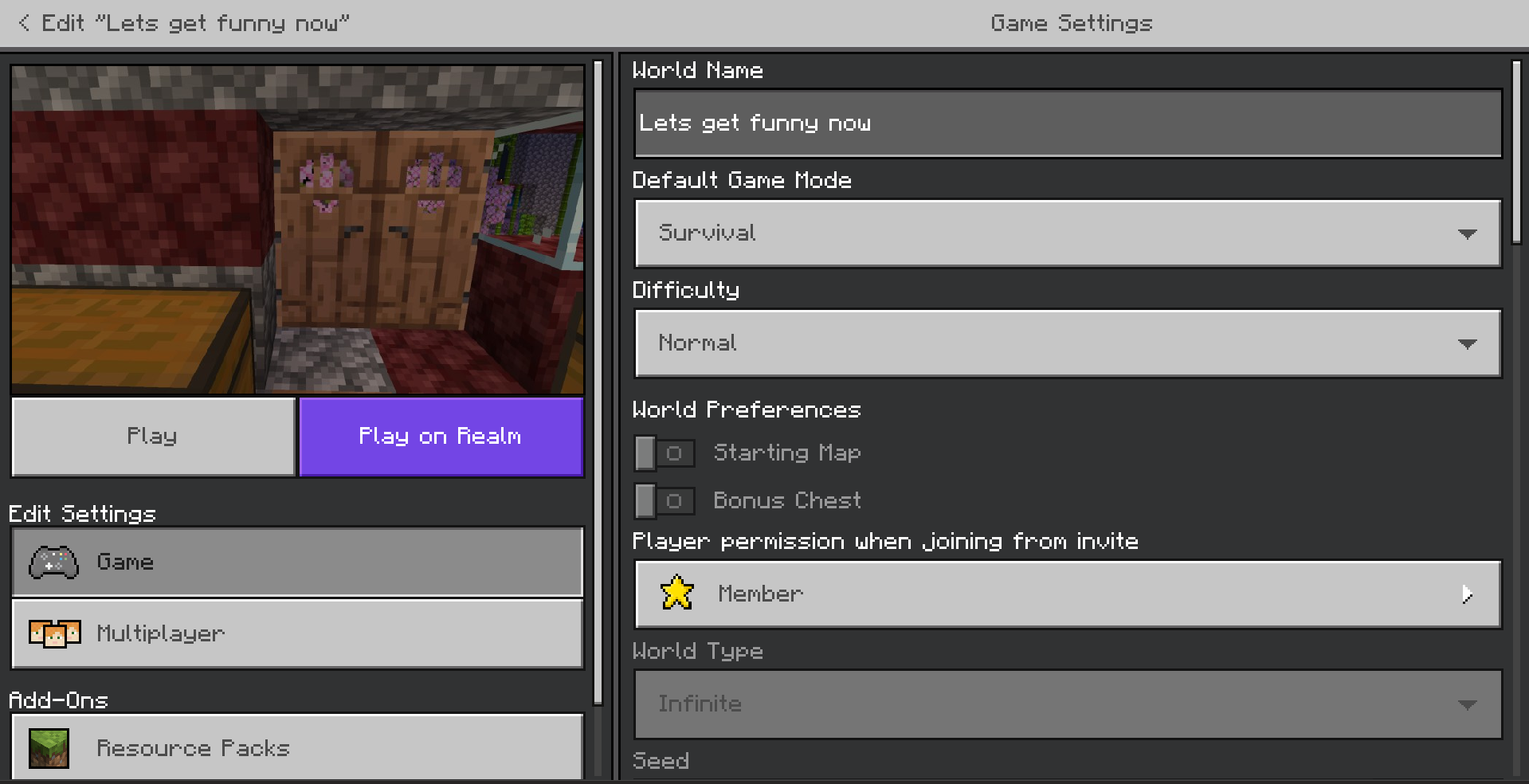Click the yellow star Member icon

pyautogui.click(x=677, y=593)
